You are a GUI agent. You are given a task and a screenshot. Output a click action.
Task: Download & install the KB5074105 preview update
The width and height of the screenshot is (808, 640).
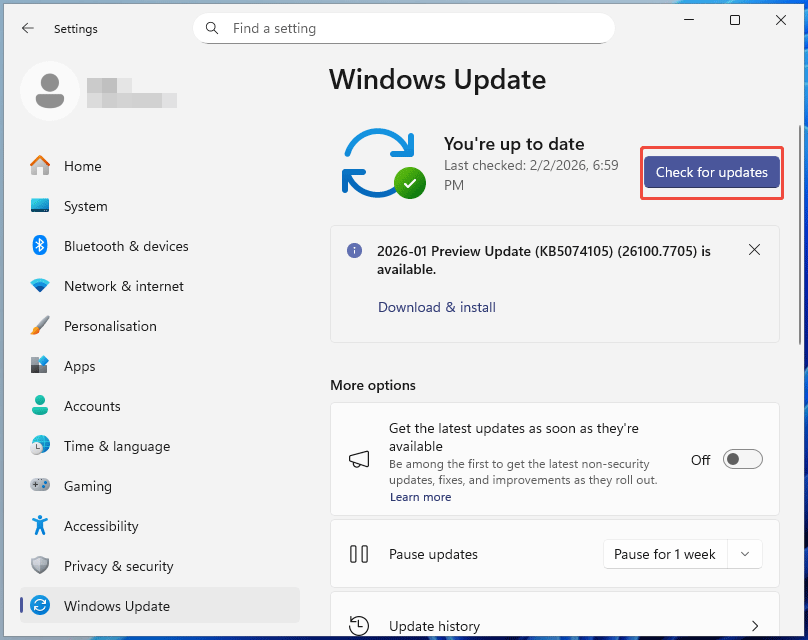[437, 307]
